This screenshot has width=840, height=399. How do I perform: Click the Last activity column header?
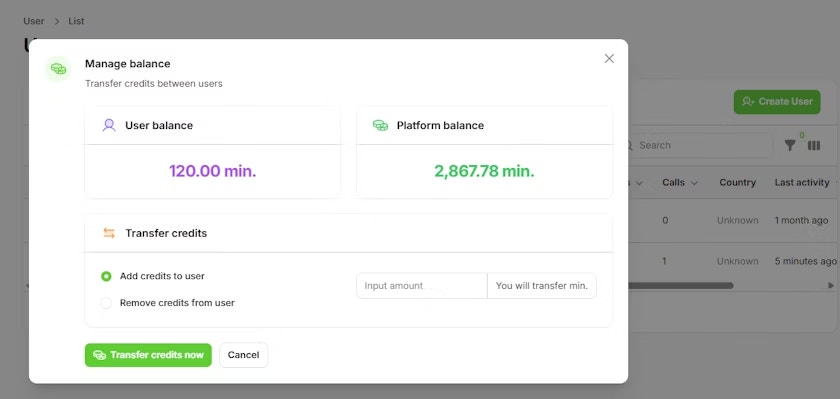coord(802,183)
